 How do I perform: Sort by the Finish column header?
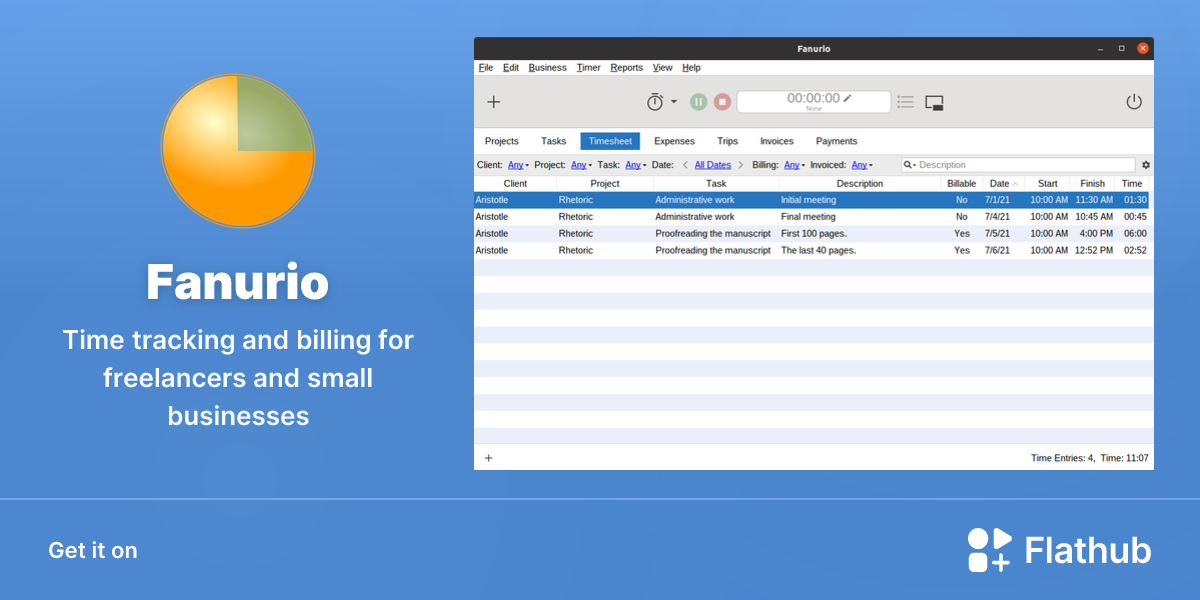[1093, 184]
